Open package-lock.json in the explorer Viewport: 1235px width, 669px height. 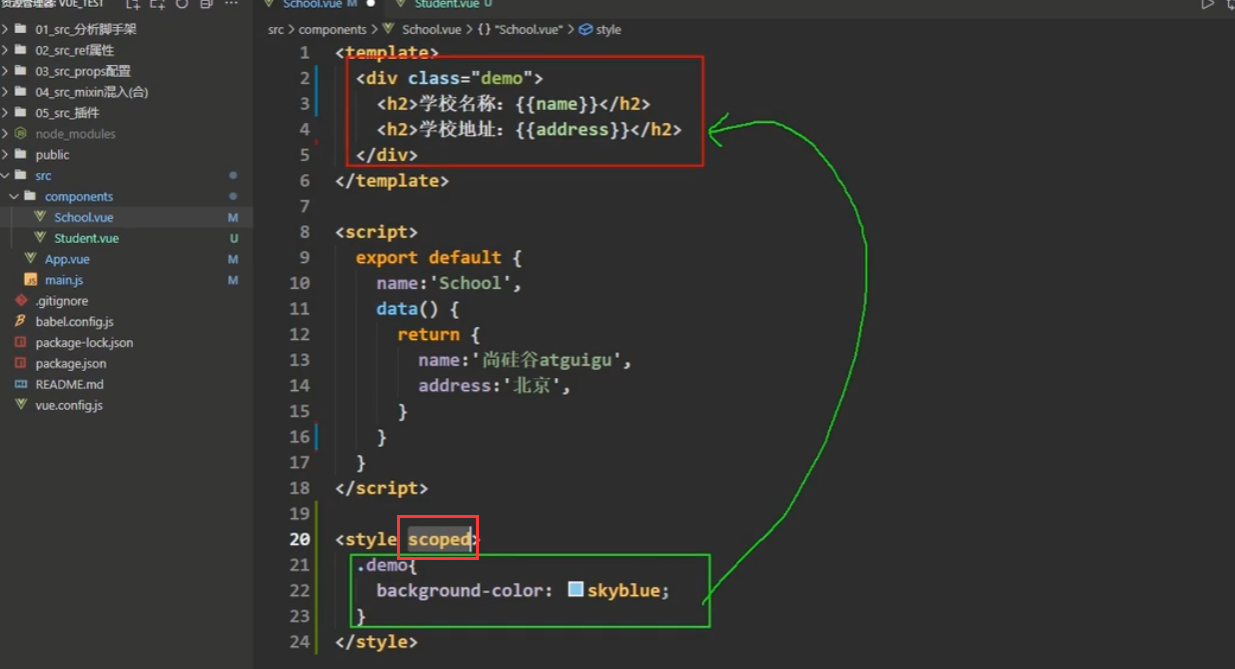click(84, 343)
